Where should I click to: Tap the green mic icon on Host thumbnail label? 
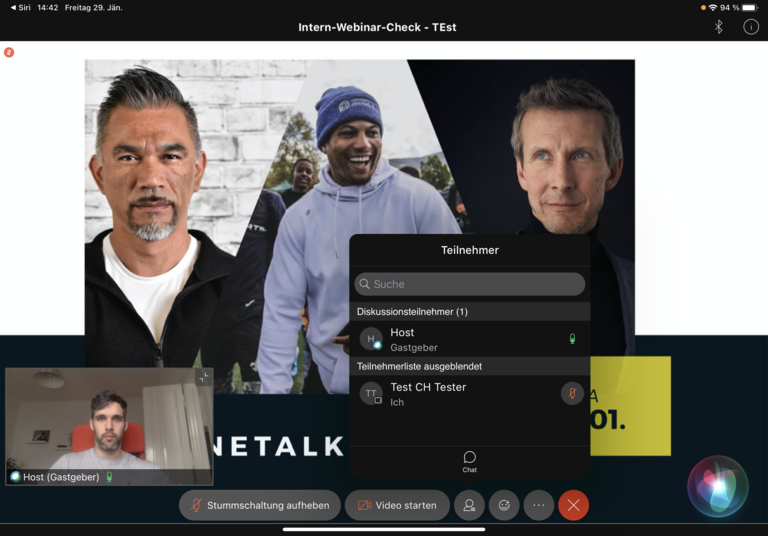coord(109,477)
